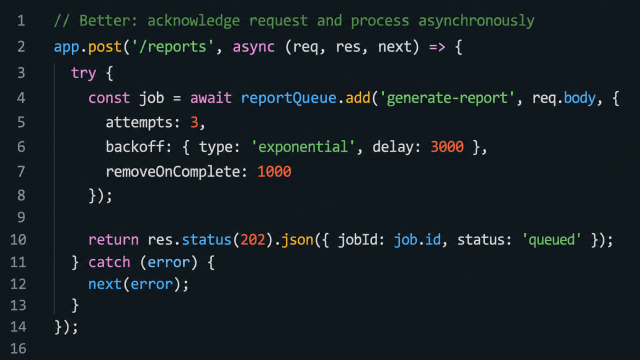Image resolution: width=640 pixels, height=360 pixels.
Task: Click the number 3 after attempts
Action: tap(194, 122)
